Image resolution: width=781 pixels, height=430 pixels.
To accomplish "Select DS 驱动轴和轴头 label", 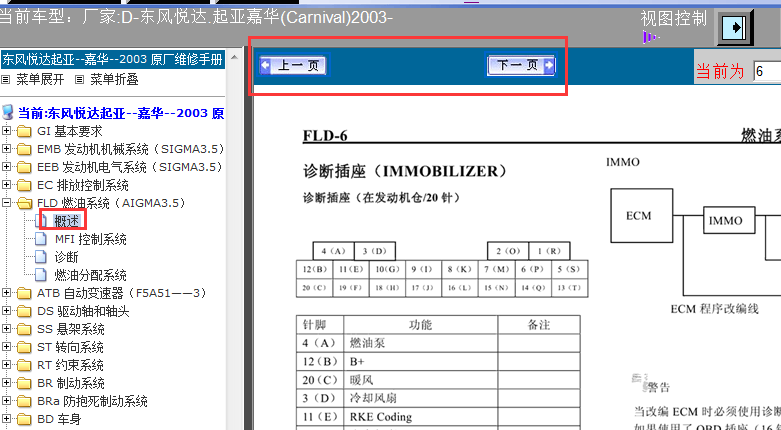I will click(x=83, y=311).
